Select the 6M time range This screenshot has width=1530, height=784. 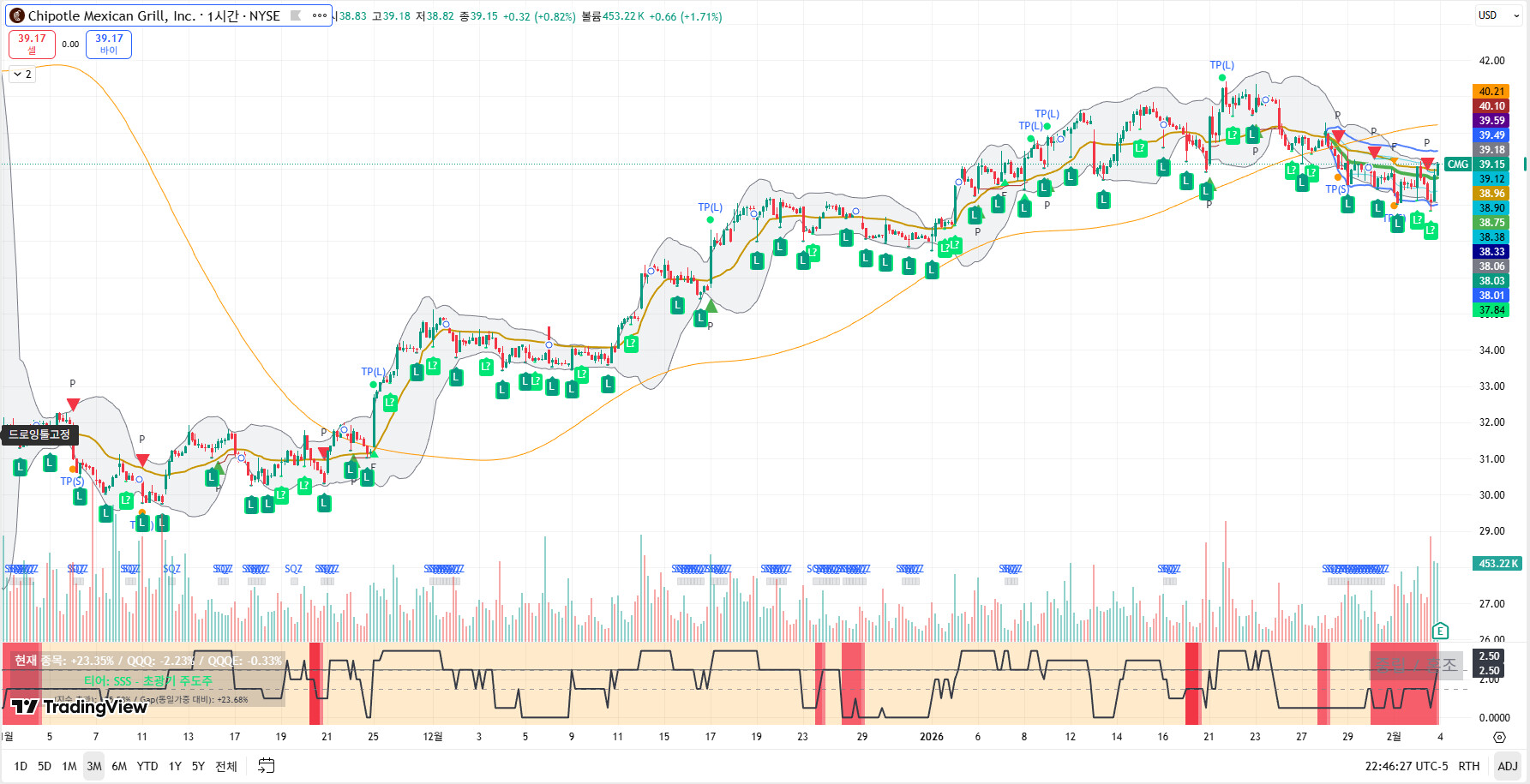119,766
